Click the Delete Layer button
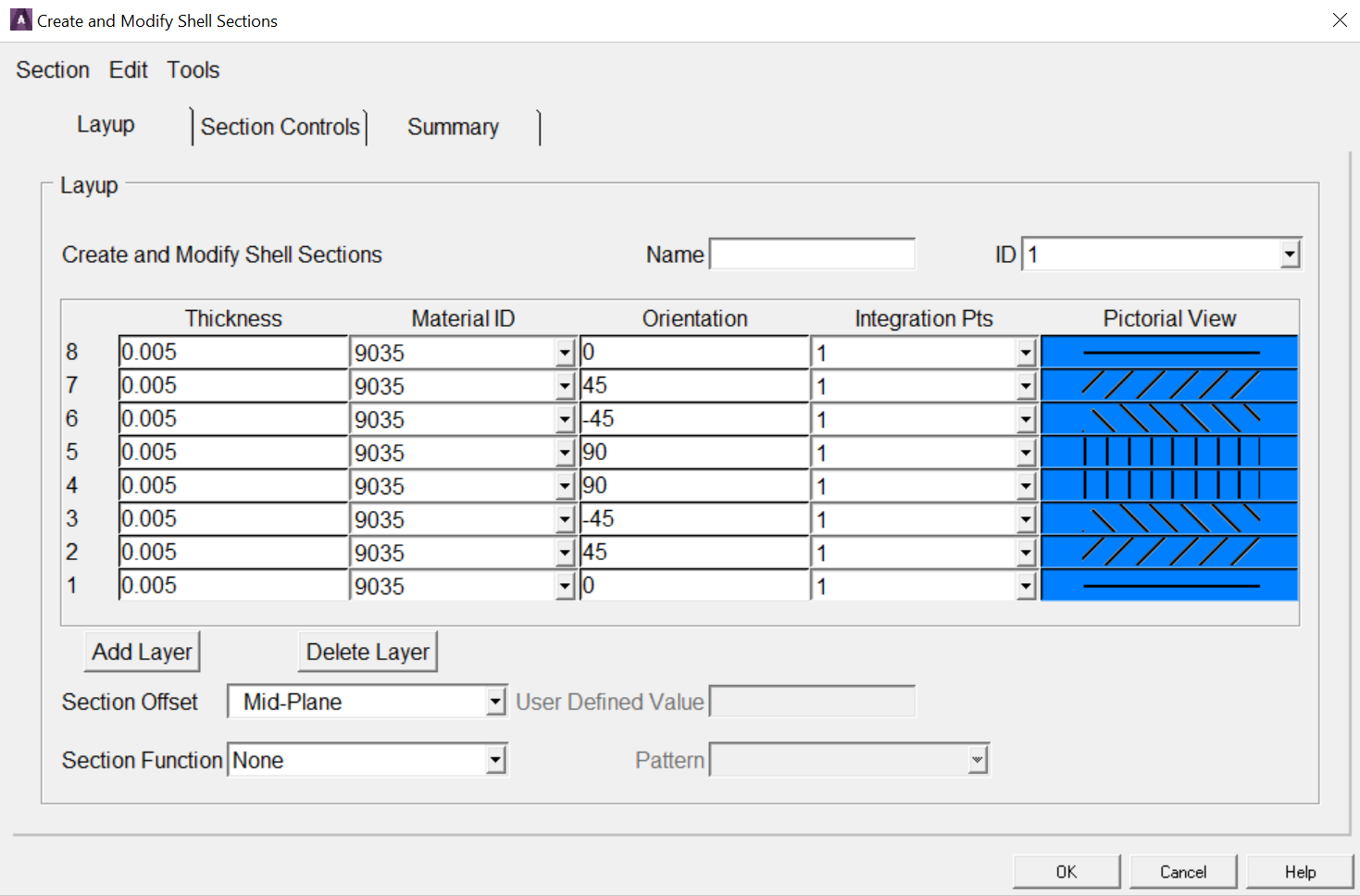 point(368,651)
